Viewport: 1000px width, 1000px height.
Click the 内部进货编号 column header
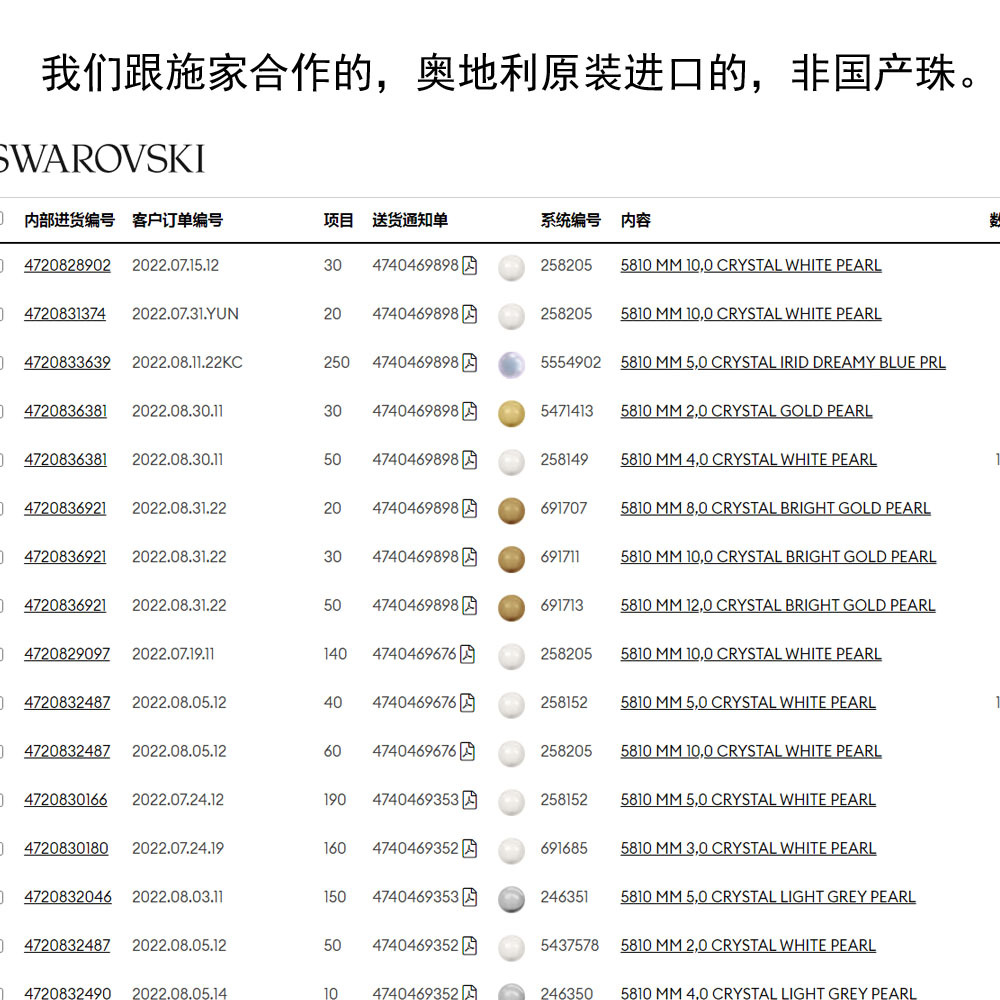[x=70, y=220]
